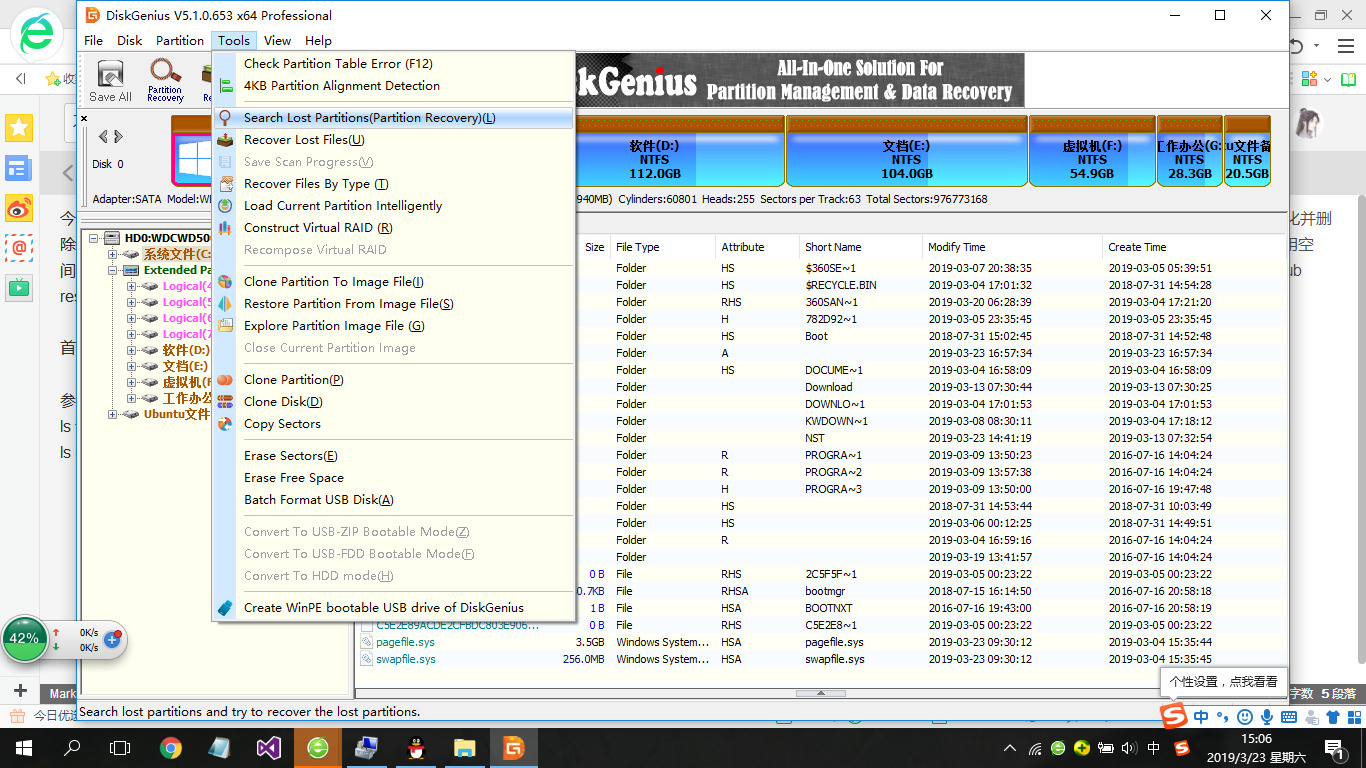
Task: Choose Construct Virtual RAID
Action: pos(394,228)
